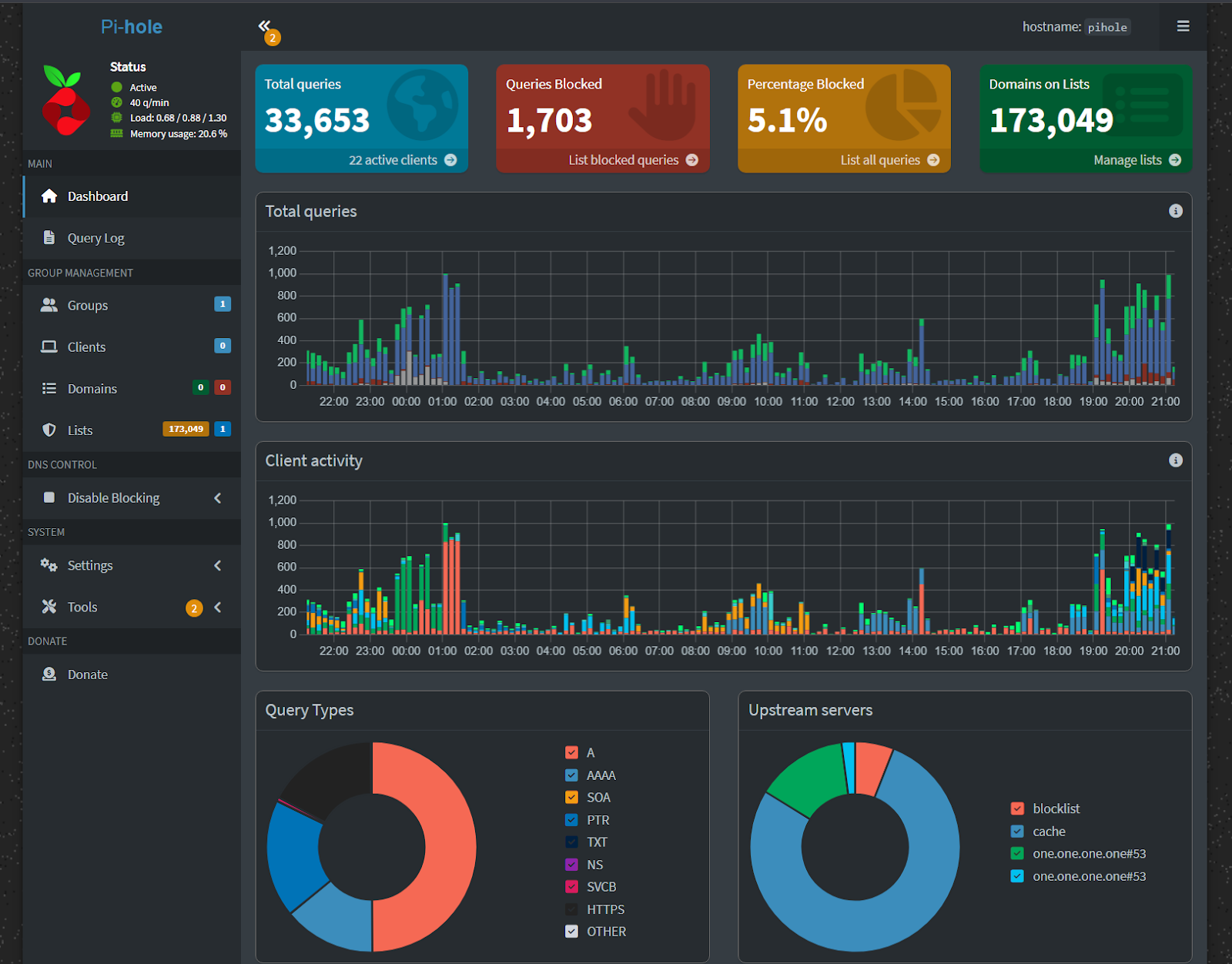This screenshot has width=1232, height=964.
Task: Toggle the A query type checkbox
Action: pos(571,752)
